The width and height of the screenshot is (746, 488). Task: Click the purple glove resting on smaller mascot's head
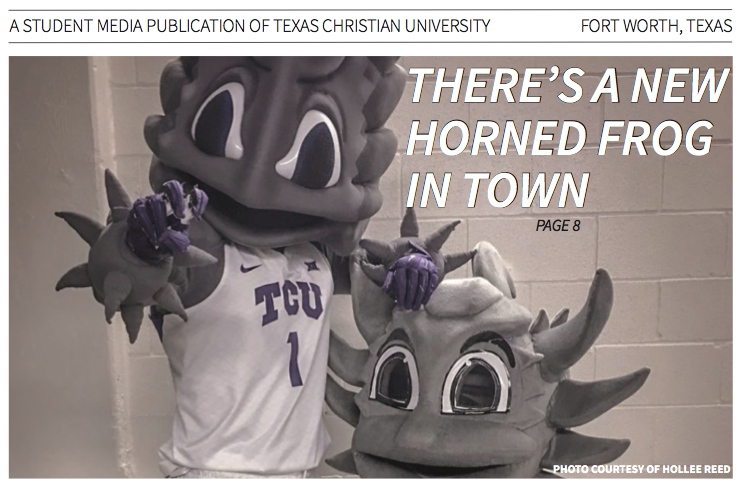point(412,280)
